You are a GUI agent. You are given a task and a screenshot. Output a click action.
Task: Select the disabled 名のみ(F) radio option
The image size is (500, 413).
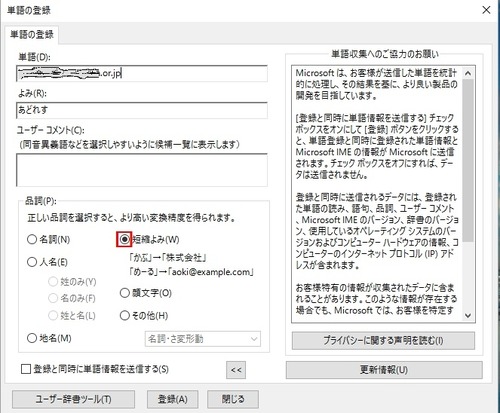coord(53,298)
